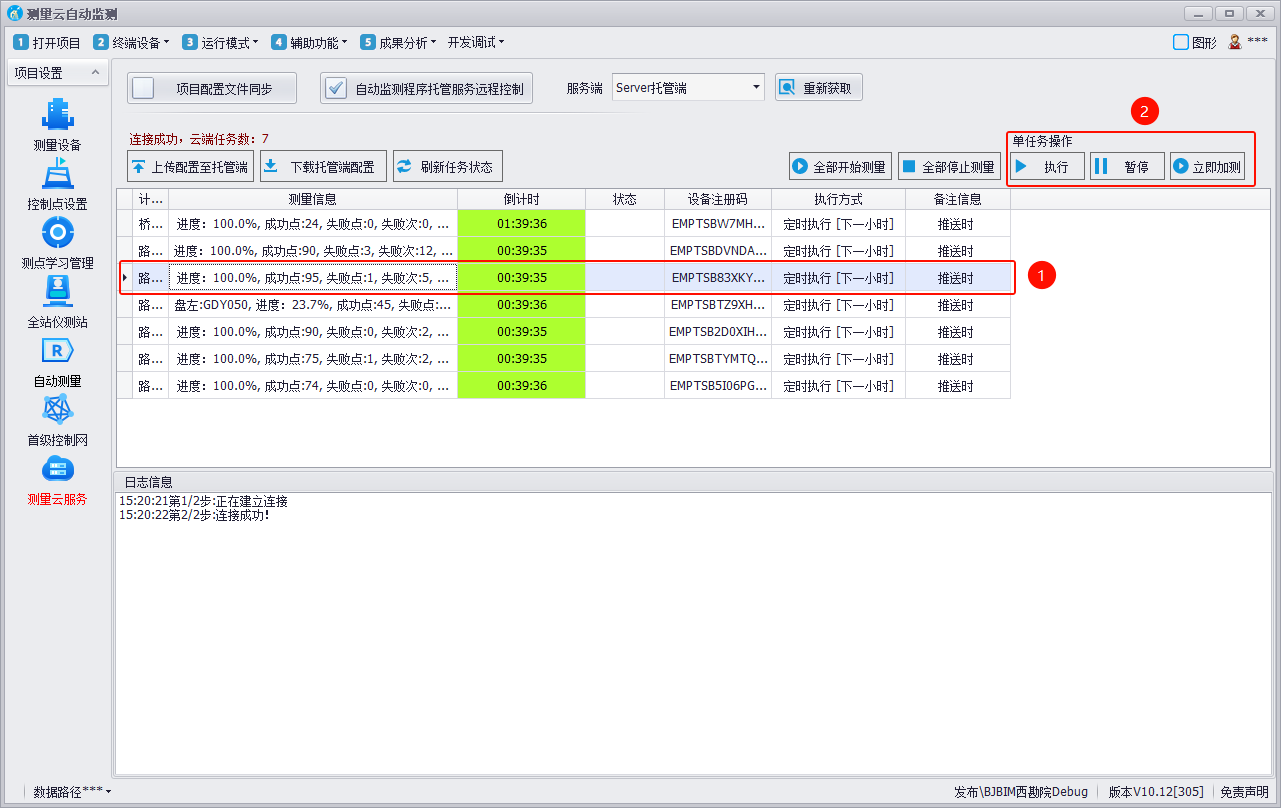Open 测点学习管理 in the sidebar
The height and width of the screenshot is (808, 1281).
(57, 233)
